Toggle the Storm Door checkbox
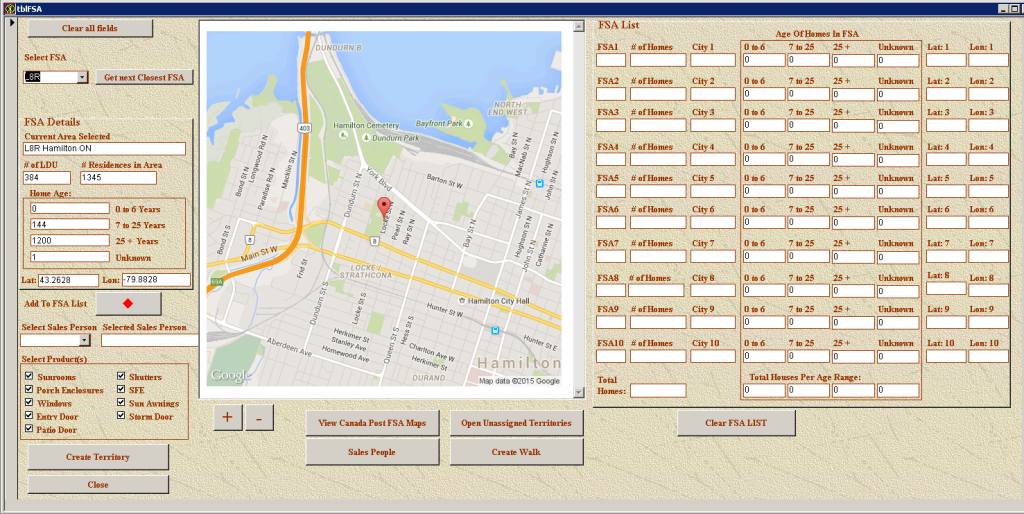1024x514 pixels. [x=121, y=416]
